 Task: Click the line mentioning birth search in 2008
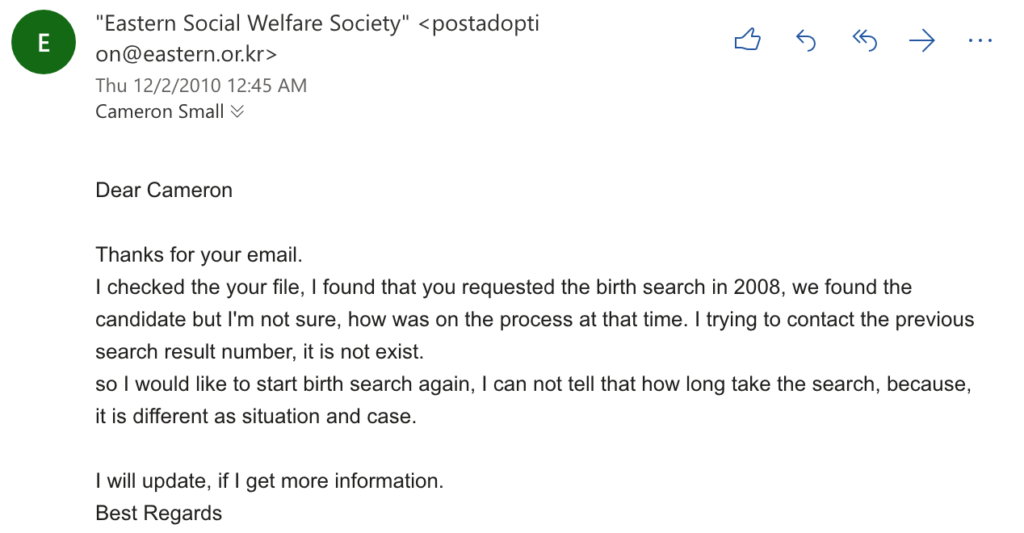point(504,287)
